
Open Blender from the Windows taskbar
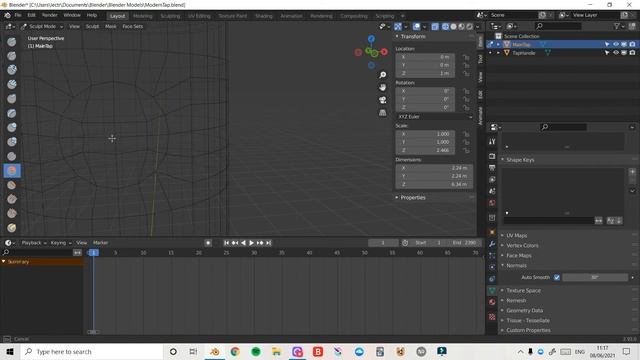pos(215,351)
